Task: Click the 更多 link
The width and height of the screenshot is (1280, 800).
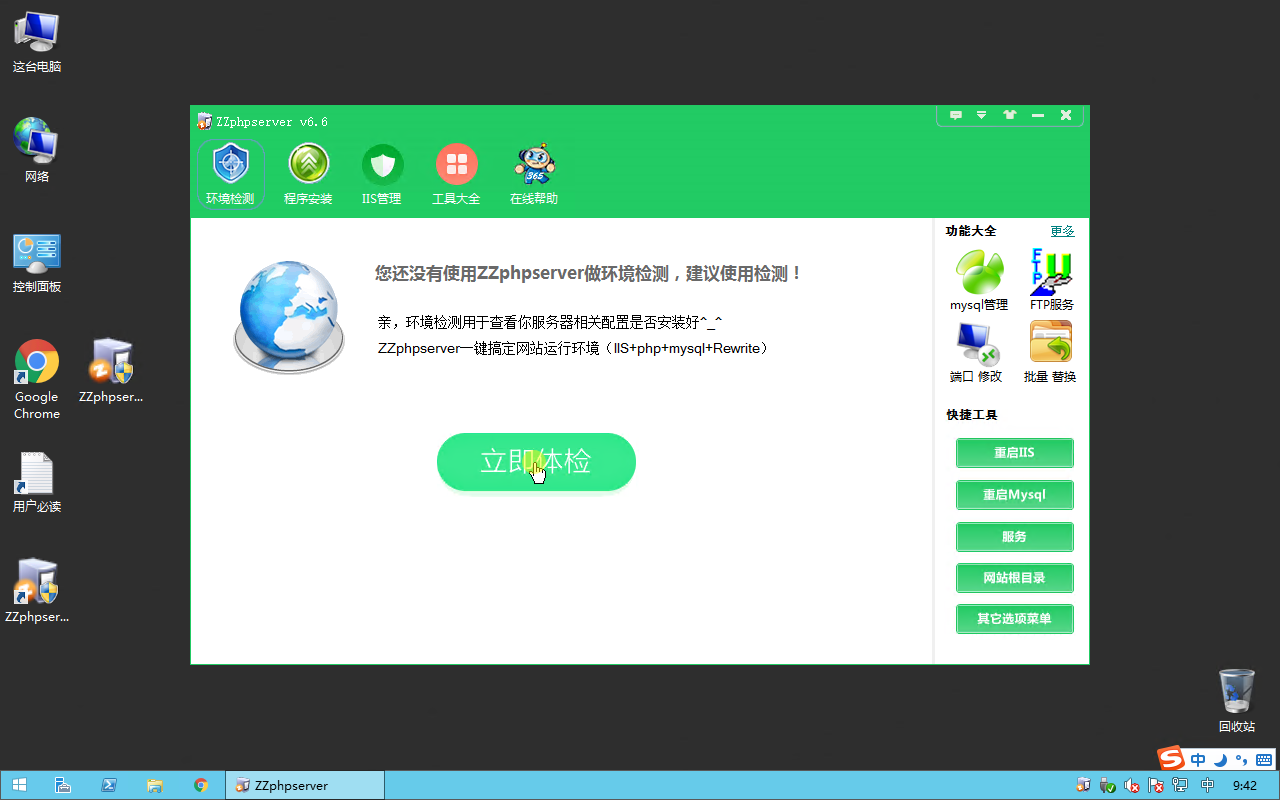Action: pos(1062,231)
